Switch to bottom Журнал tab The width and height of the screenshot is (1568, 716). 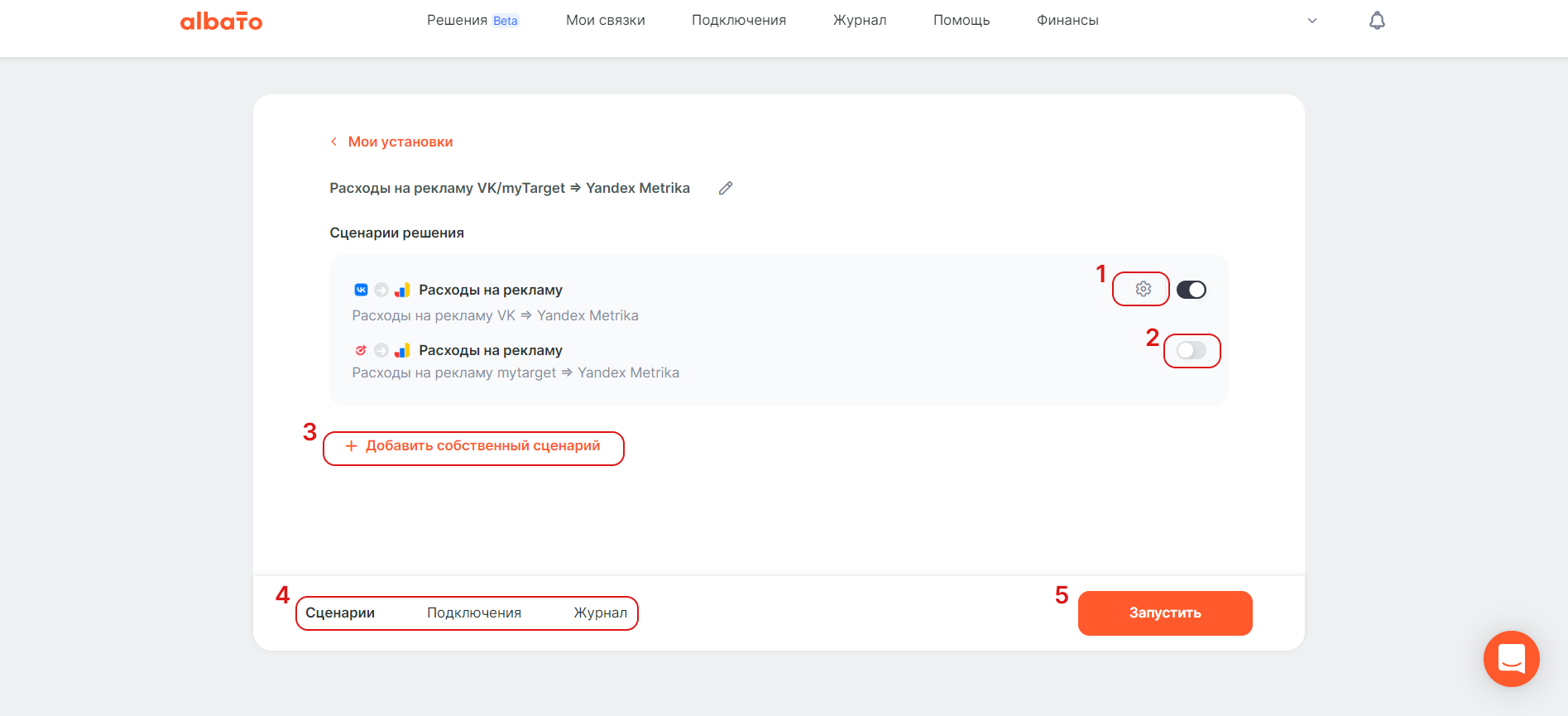(600, 613)
